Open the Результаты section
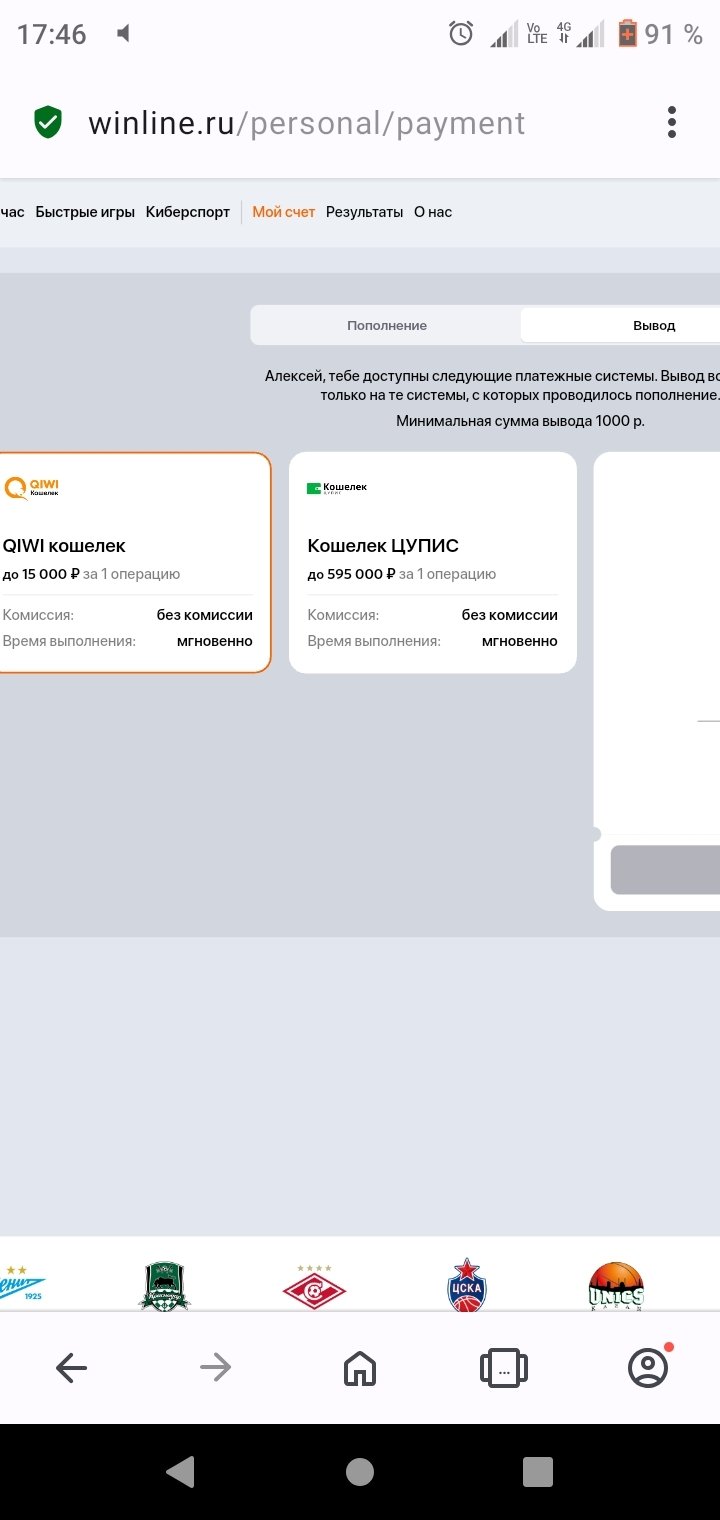 click(x=364, y=212)
